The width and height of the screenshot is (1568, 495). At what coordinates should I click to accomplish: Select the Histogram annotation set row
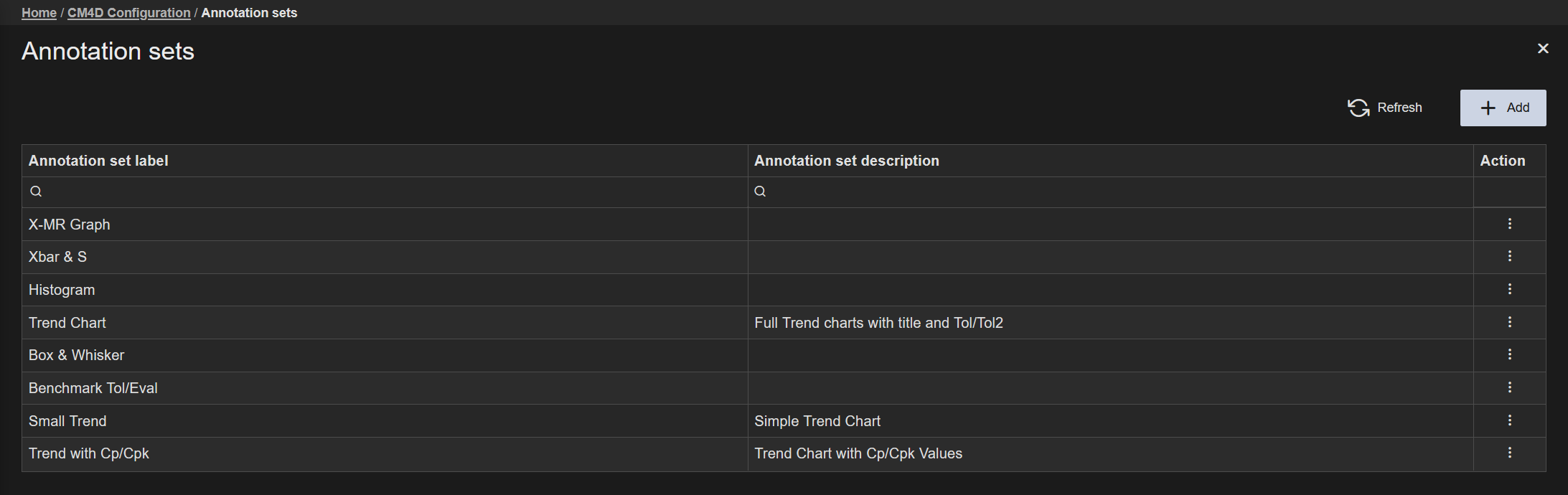coord(62,290)
